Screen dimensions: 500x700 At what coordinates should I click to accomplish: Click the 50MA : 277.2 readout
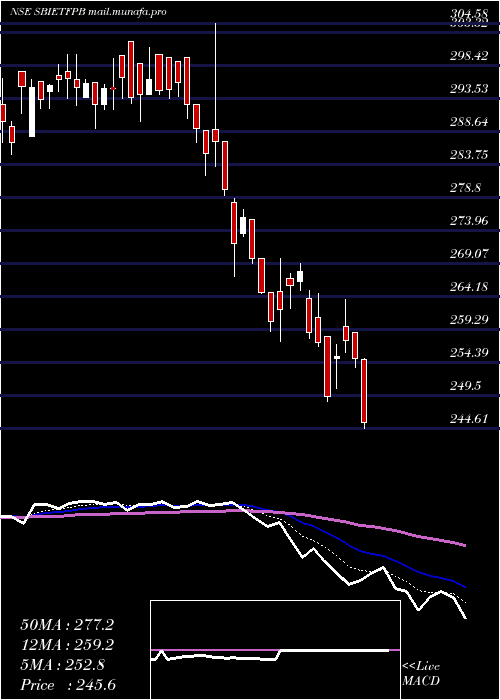tap(67, 625)
